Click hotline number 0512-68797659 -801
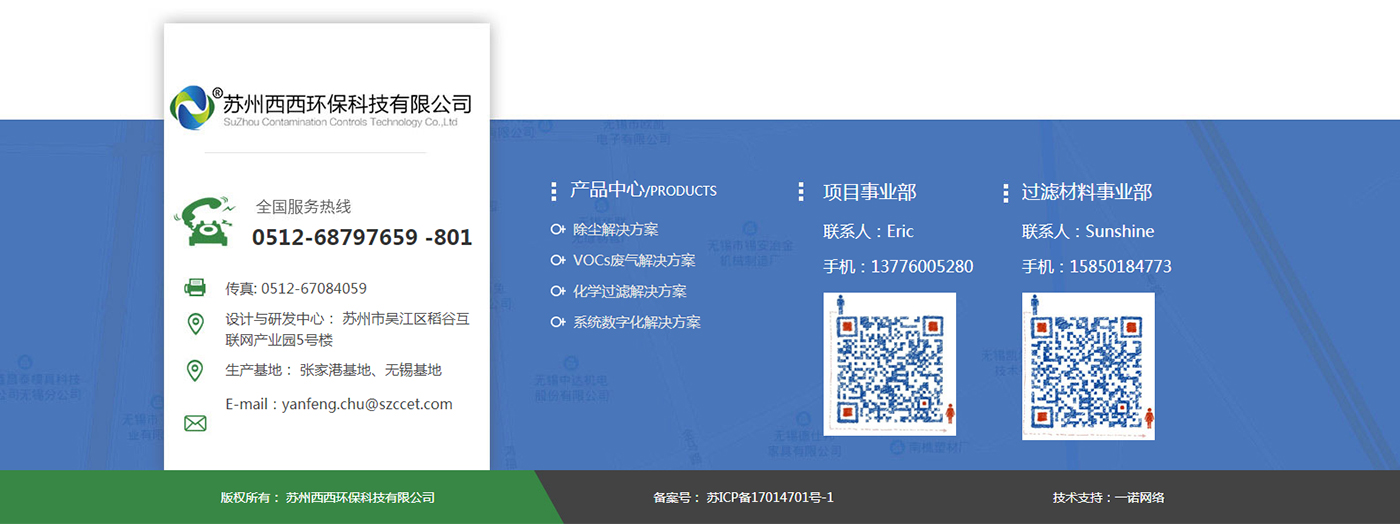Image resolution: width=1400 pixels, height=524 pixels. click(362, 238)
